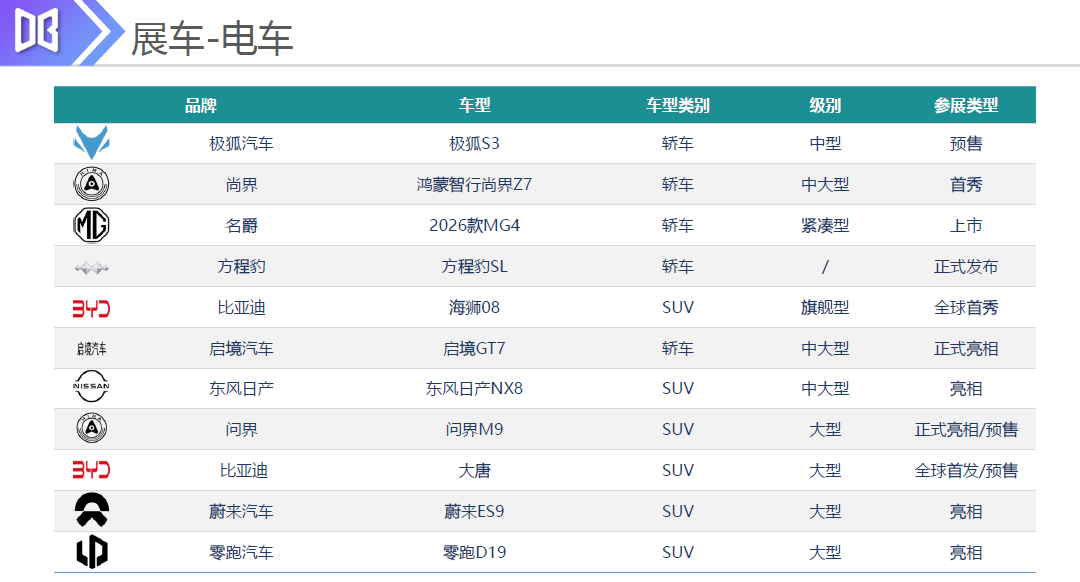This screenshot has height=582, width=1080.
Task: Click the BYD logo in the 海狮08 row
Action: click(91, 308)
